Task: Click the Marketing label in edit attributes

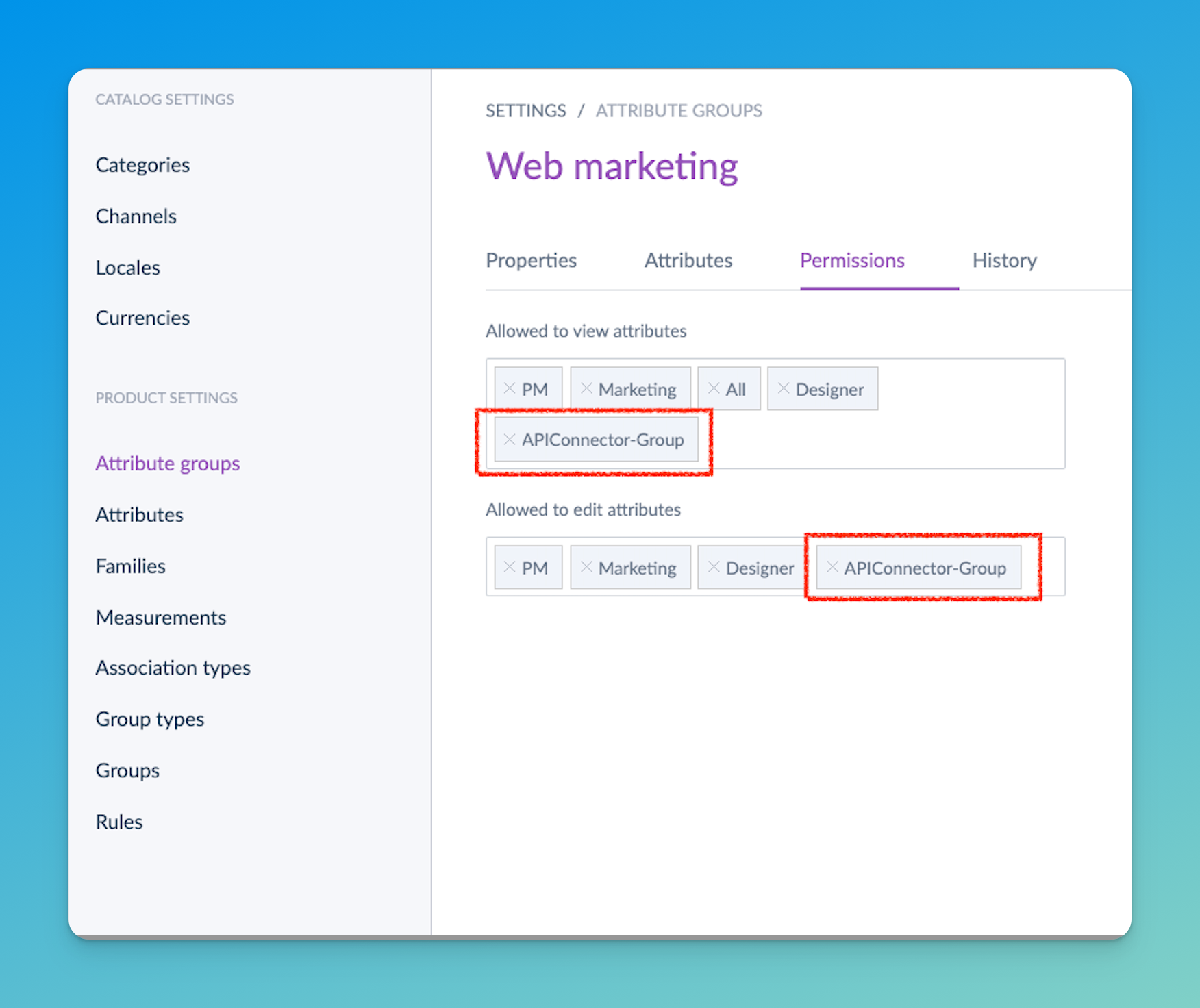Action: [637, 568]
